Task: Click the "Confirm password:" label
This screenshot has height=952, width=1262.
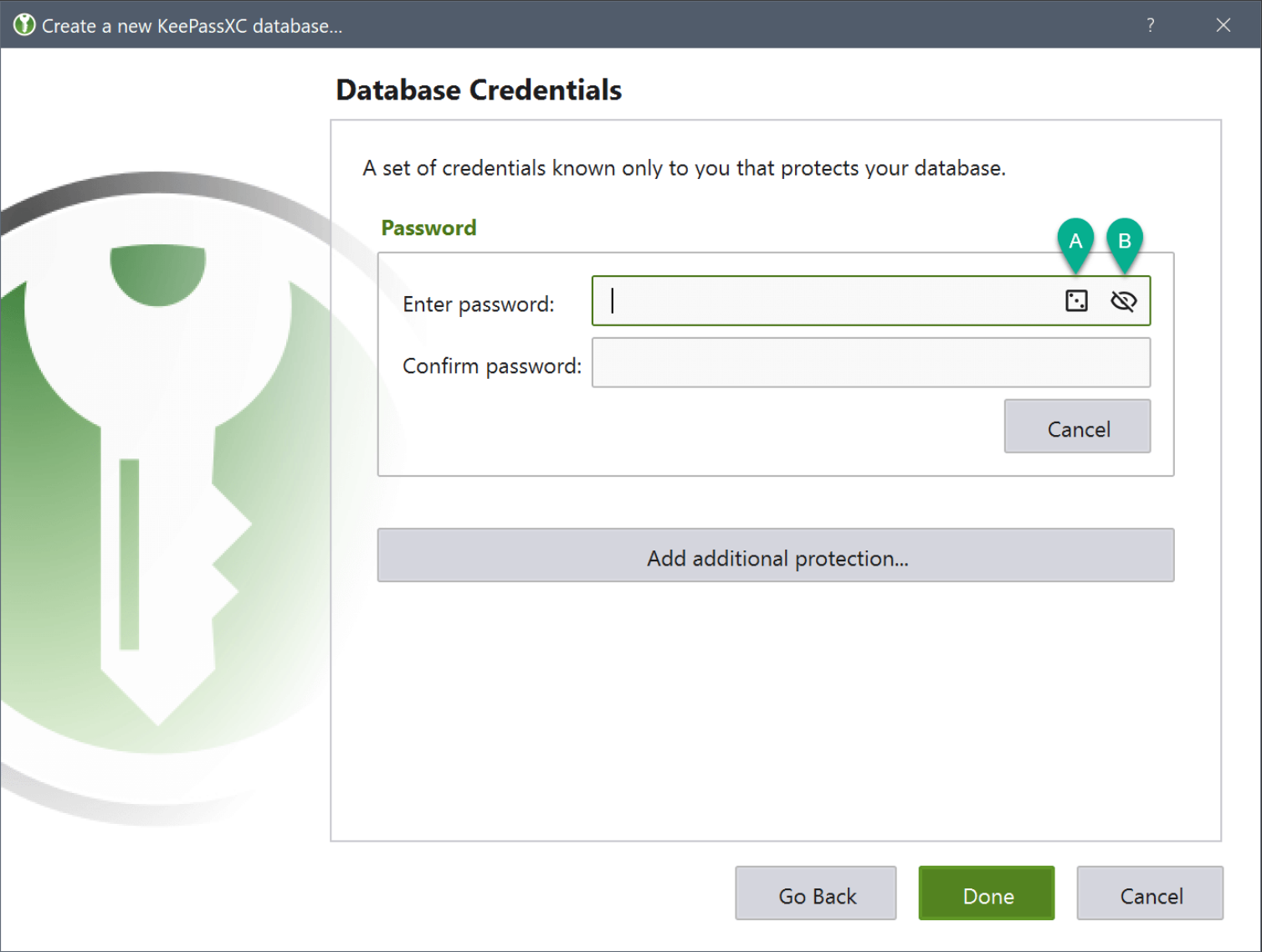Action: coord(491,366)
